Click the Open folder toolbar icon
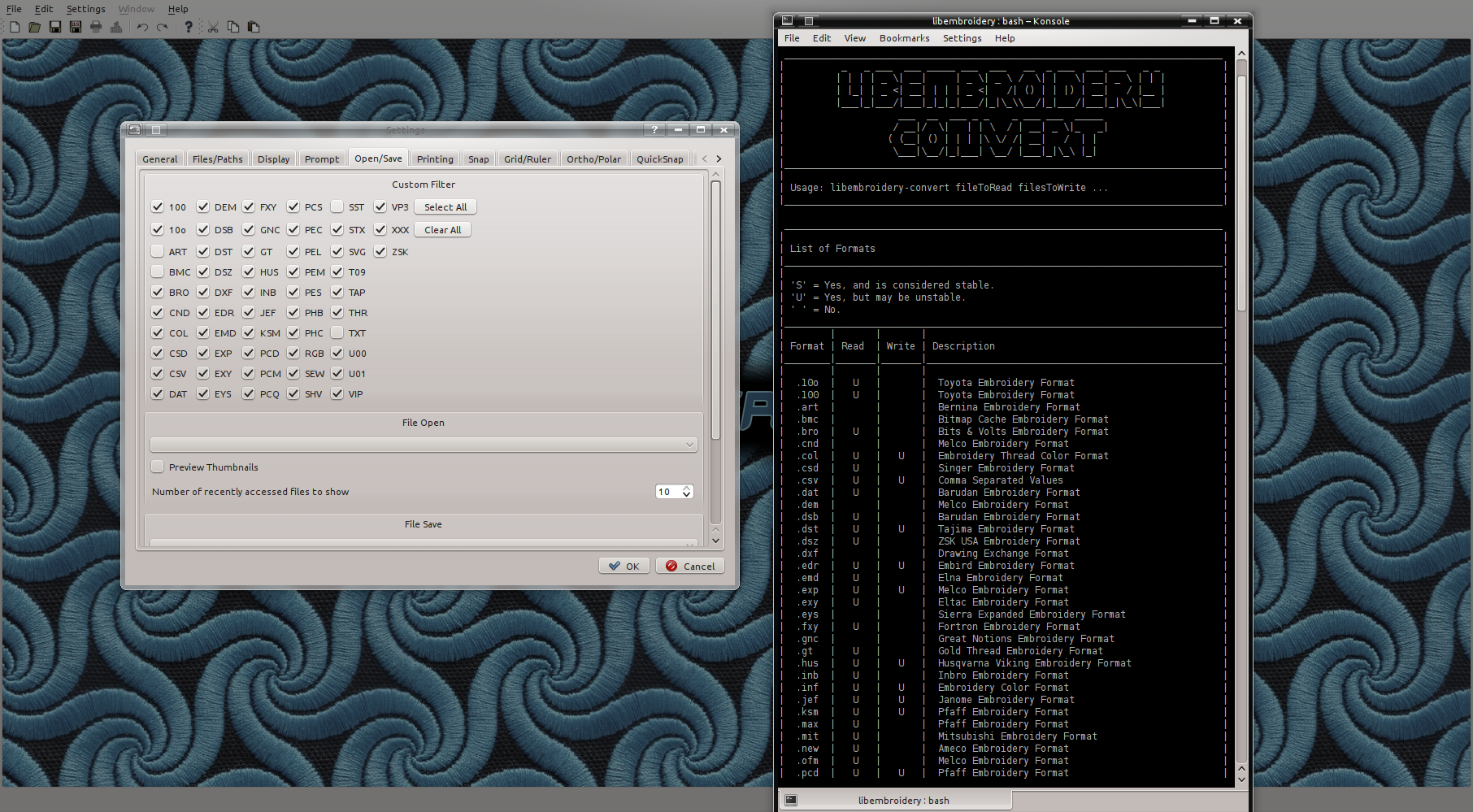This screenshot has height=812, width=1473. click(34, 27)
